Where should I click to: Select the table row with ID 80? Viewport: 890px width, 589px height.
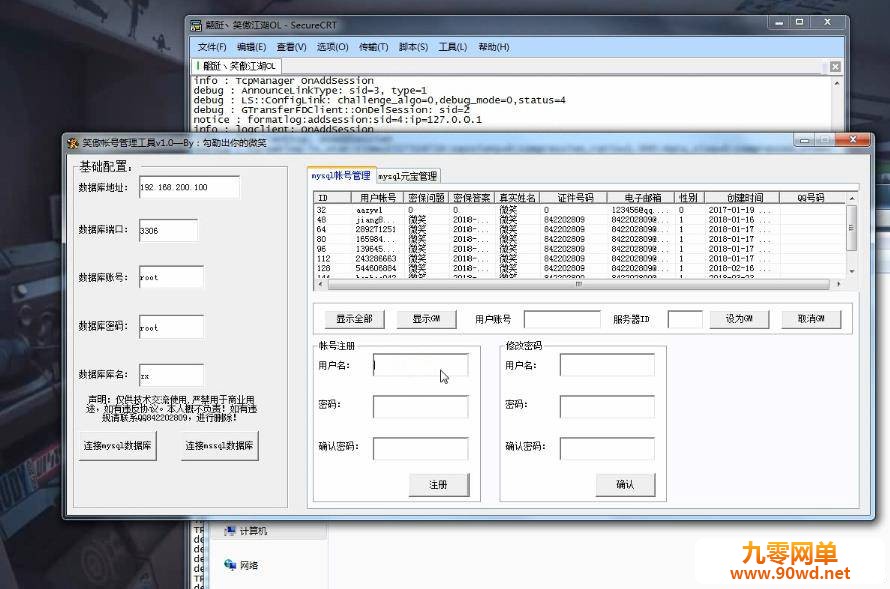[580, 239]
